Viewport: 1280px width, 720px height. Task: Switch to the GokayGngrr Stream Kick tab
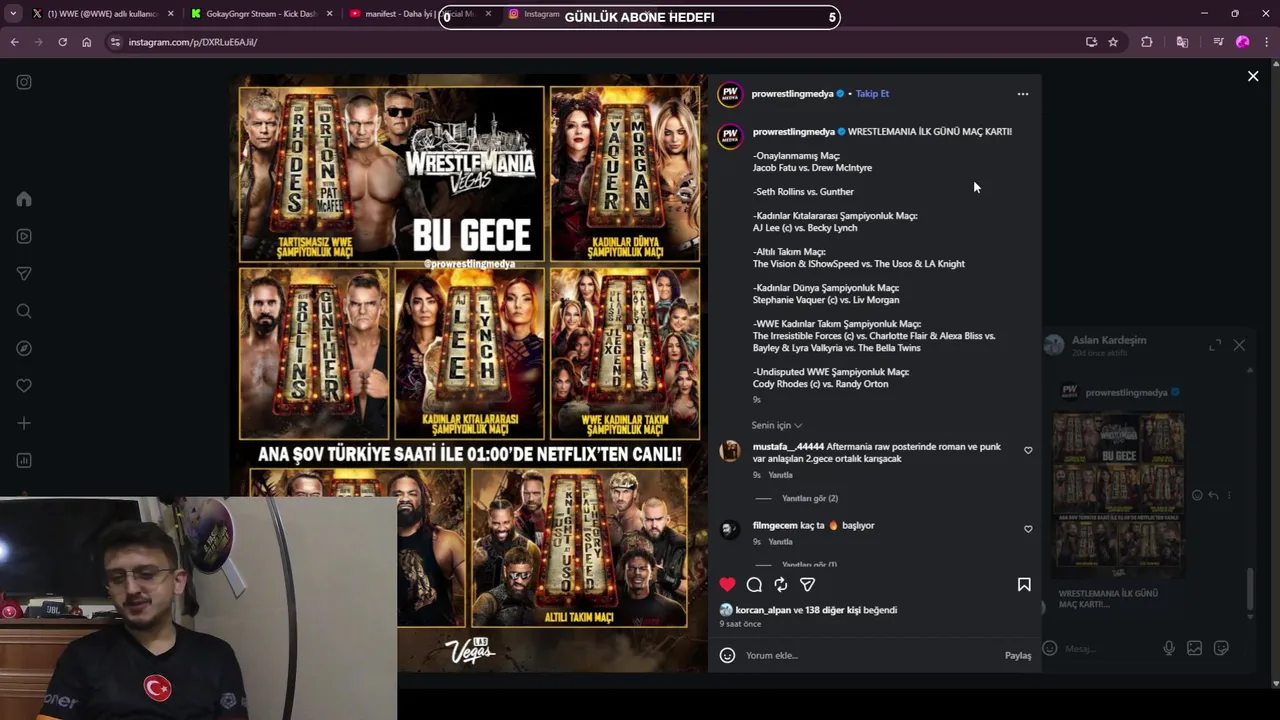coord(260,14)
